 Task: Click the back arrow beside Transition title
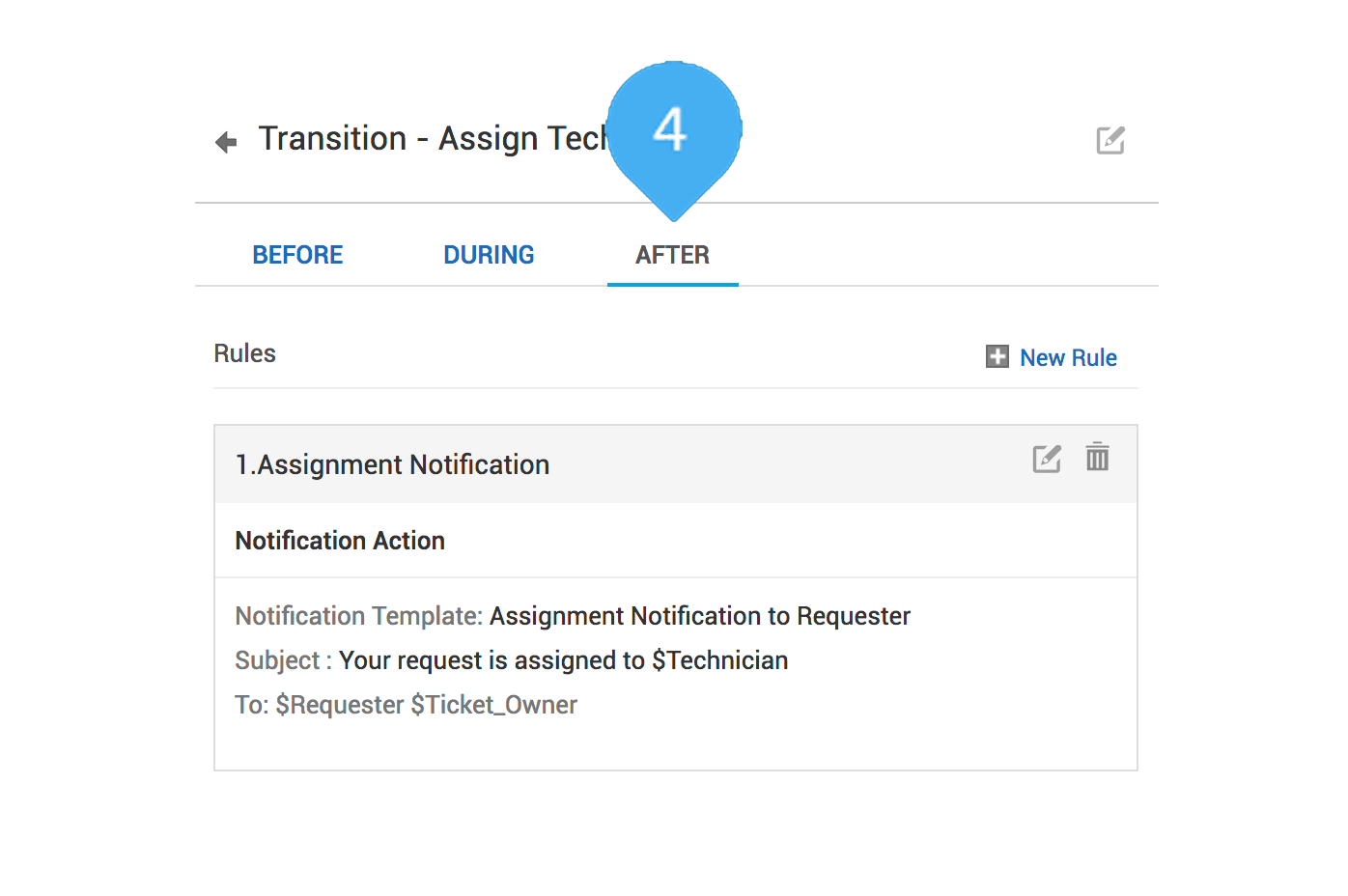point(226,143)
